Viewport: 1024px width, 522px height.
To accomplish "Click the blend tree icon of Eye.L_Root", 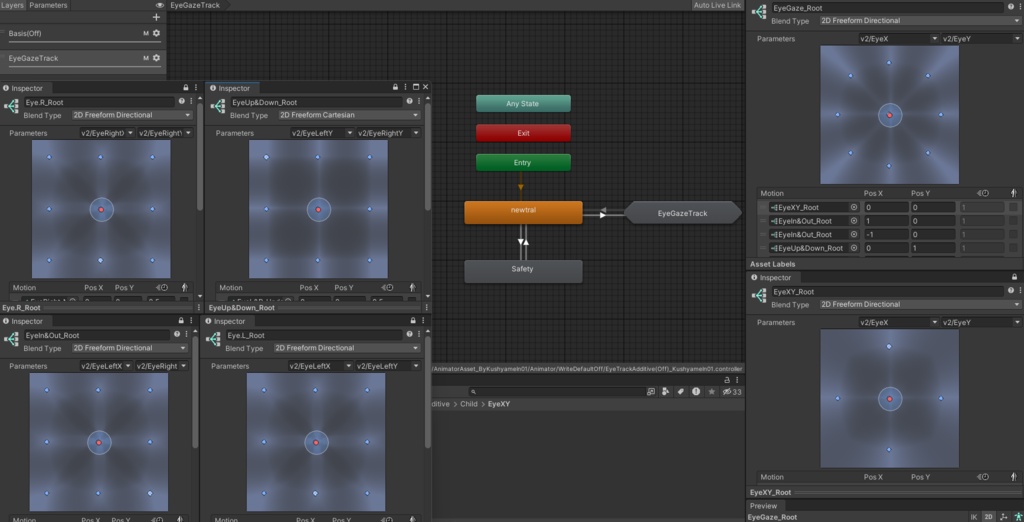I will pyautogui.click(x=214, y=340).
